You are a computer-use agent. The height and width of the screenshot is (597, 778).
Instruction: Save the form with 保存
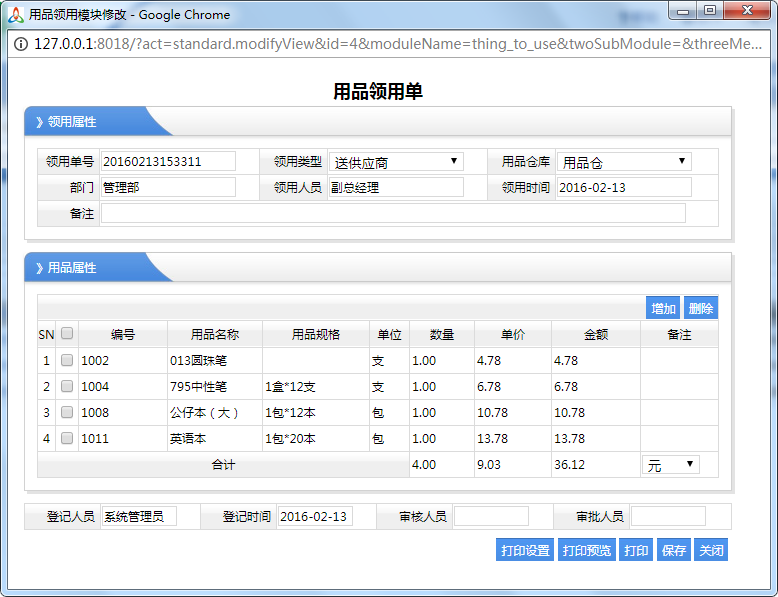[674, 550]
